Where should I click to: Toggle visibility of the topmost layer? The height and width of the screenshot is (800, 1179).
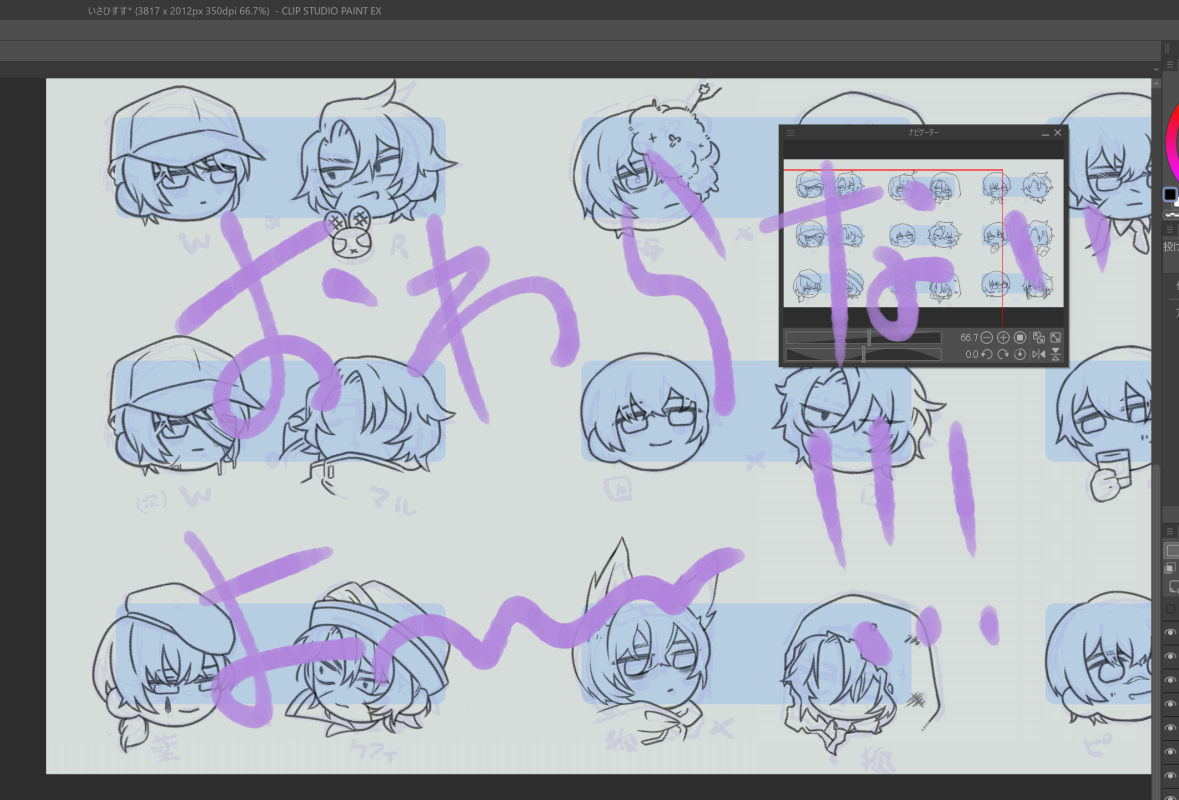pyautogui.click(x=1171, y=633)
